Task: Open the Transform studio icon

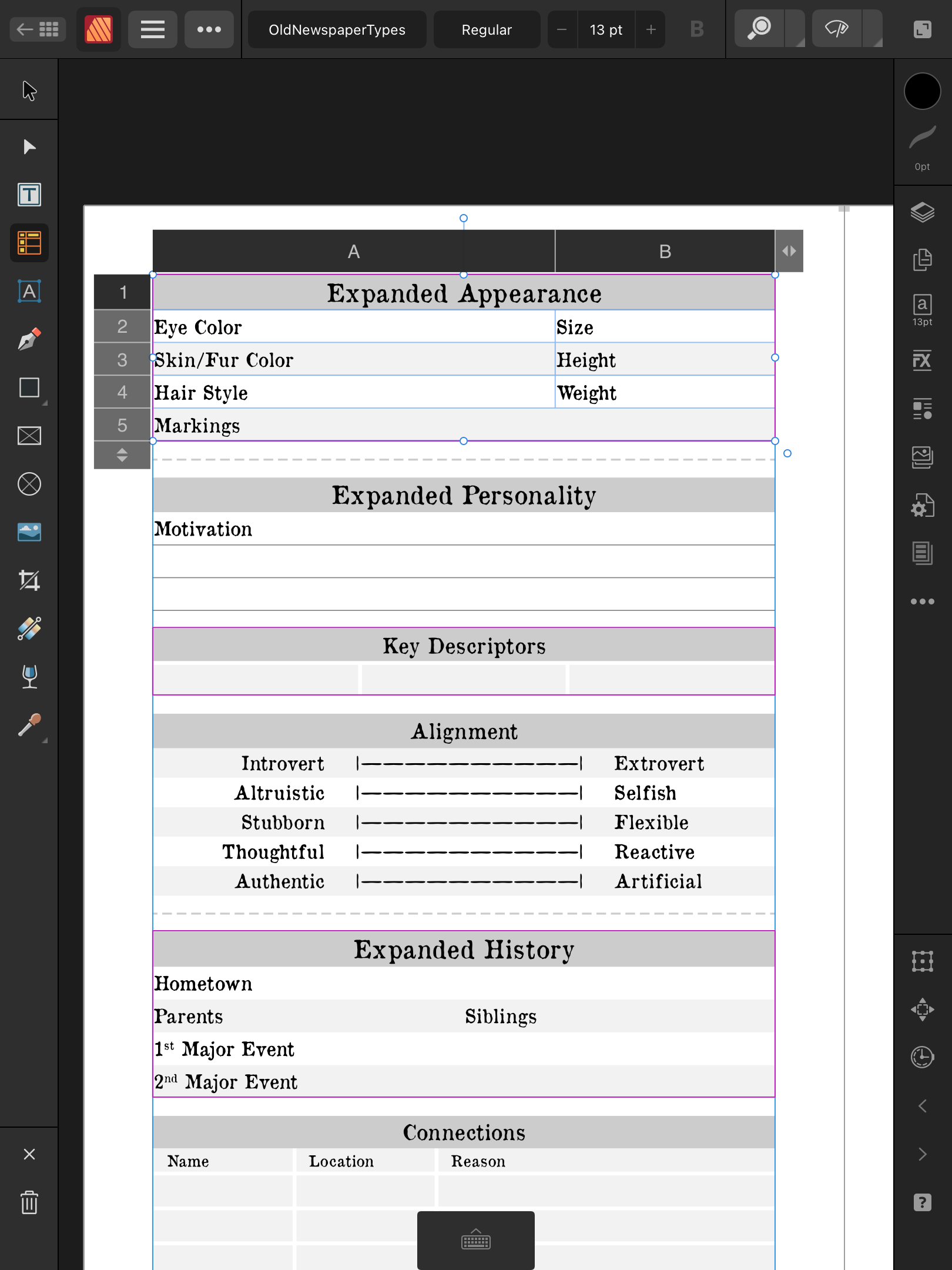Action: click(922, 1010)
